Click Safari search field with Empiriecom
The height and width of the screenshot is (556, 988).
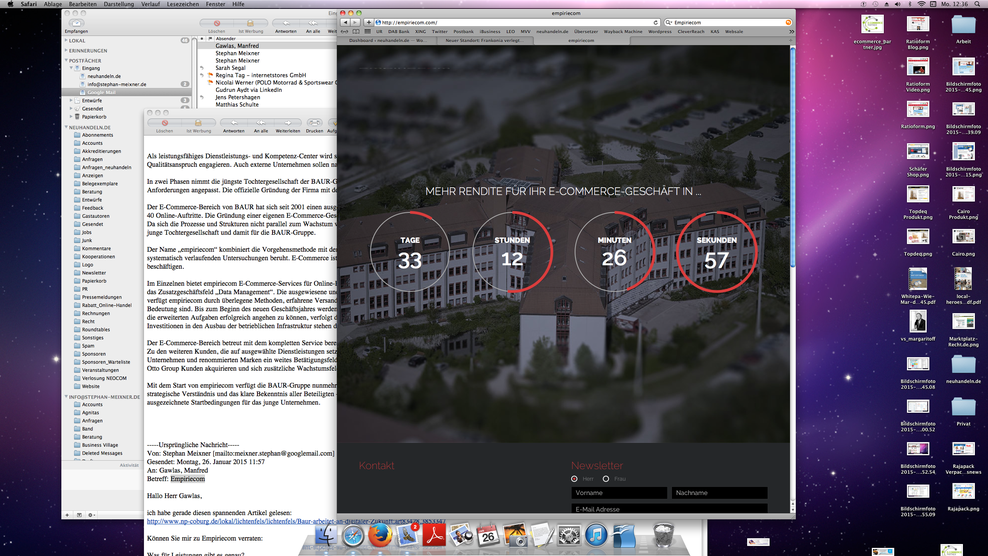coord(727,22)
